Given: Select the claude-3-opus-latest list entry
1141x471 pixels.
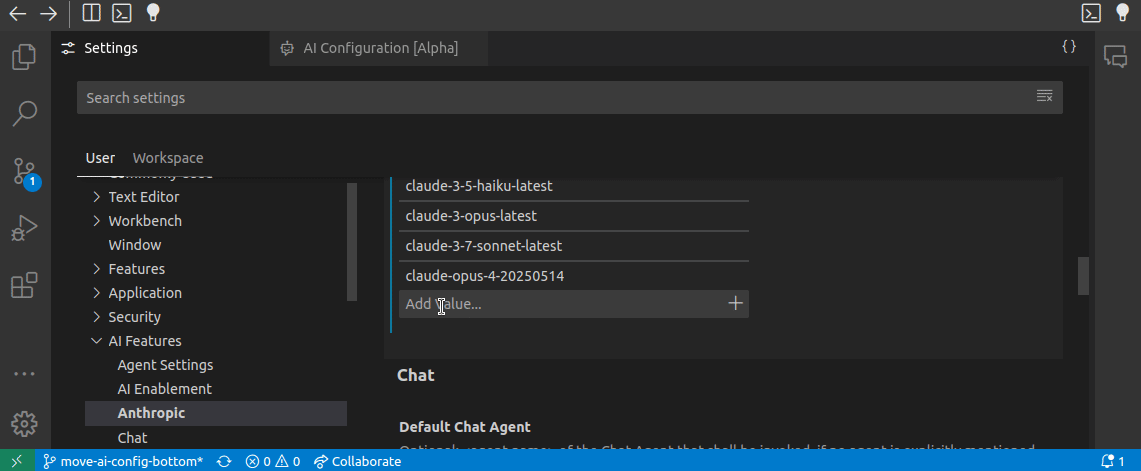Looking at the screenshot, I should tap(573, 216).
